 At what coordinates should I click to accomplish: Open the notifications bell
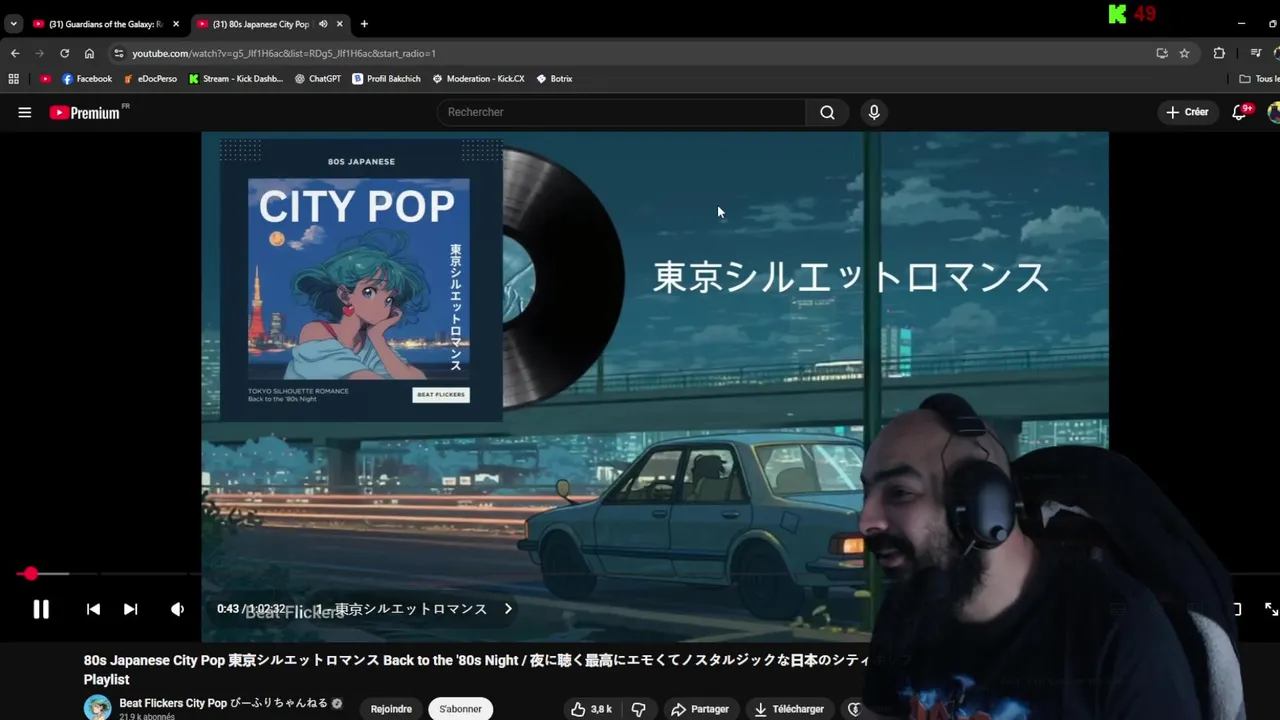tap(1240, 112)
